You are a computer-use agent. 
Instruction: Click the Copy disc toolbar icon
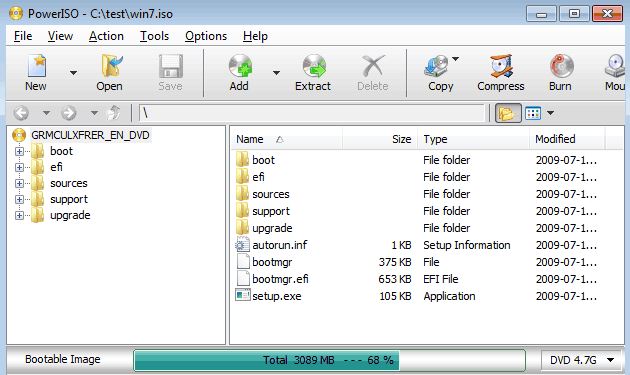coord(436,66)
